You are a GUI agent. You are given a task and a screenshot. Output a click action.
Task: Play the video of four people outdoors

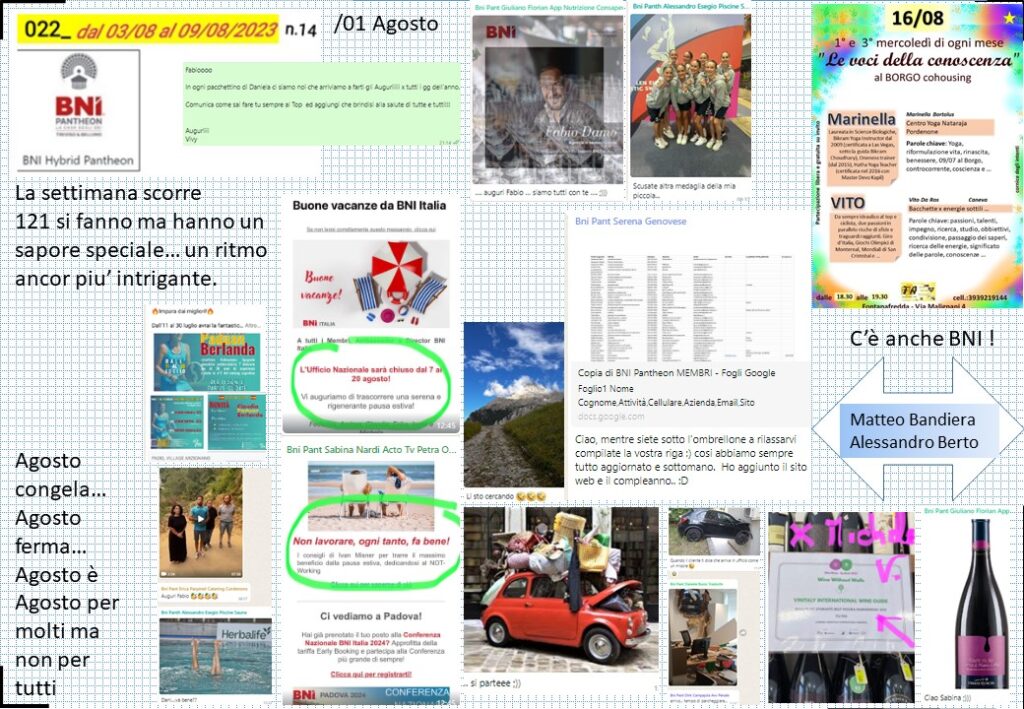click(200, 521)
